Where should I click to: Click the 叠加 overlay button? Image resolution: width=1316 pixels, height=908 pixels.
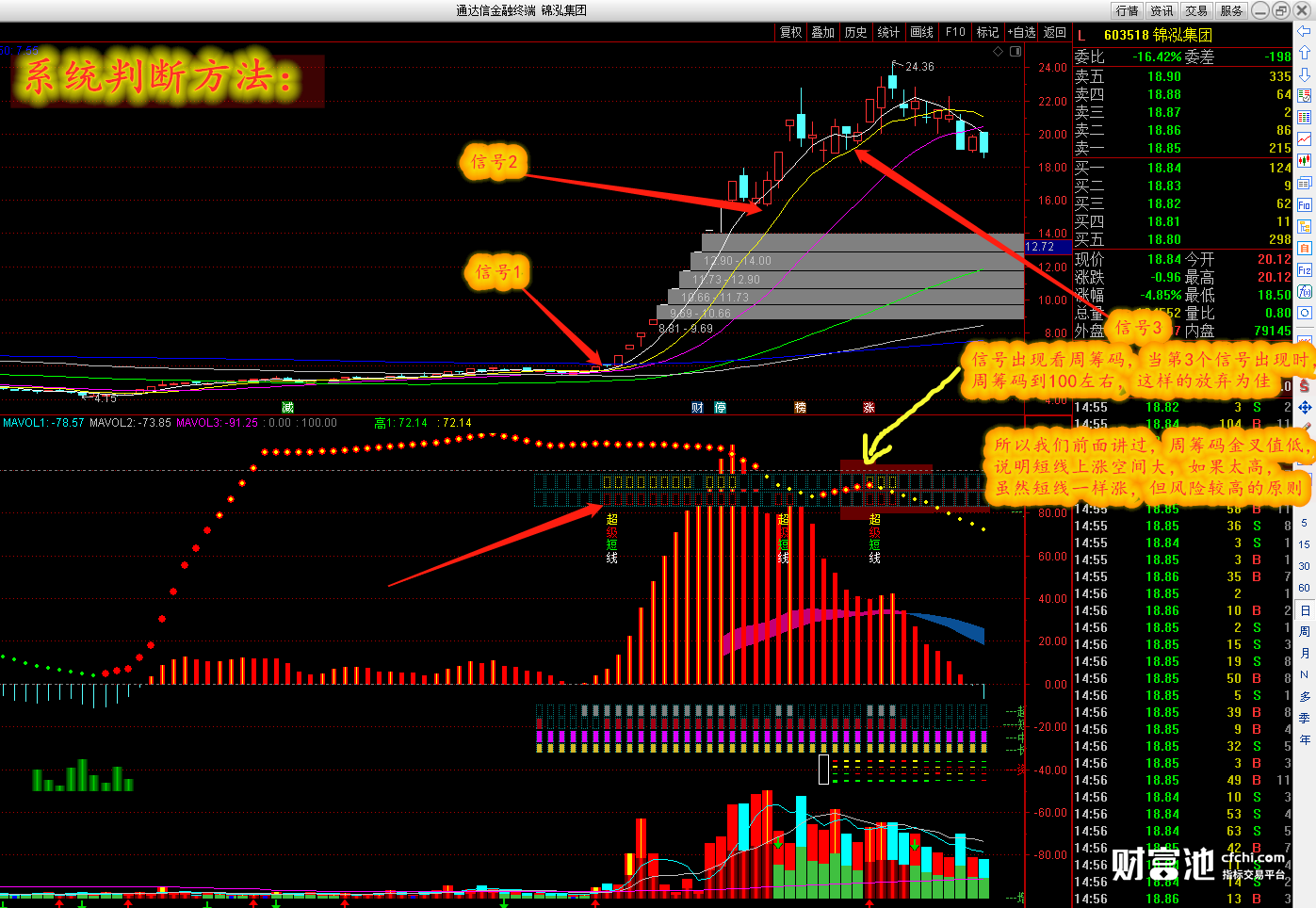[x=823, y=32]
